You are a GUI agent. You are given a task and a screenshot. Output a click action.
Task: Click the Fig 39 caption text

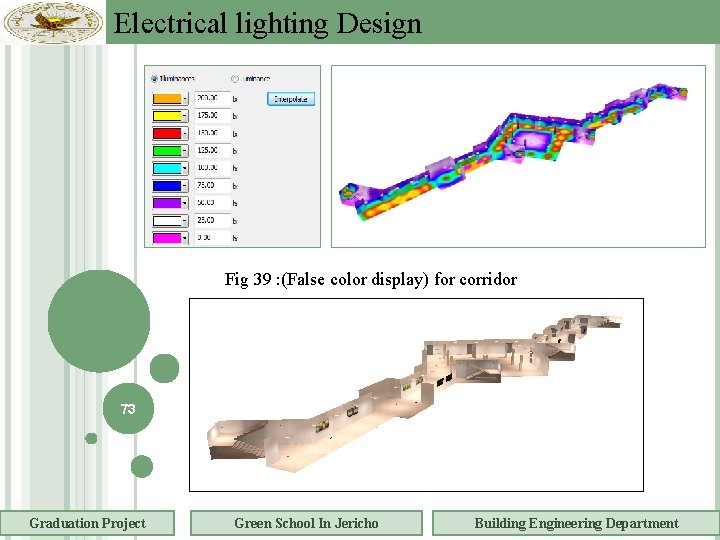pos(371,279)
